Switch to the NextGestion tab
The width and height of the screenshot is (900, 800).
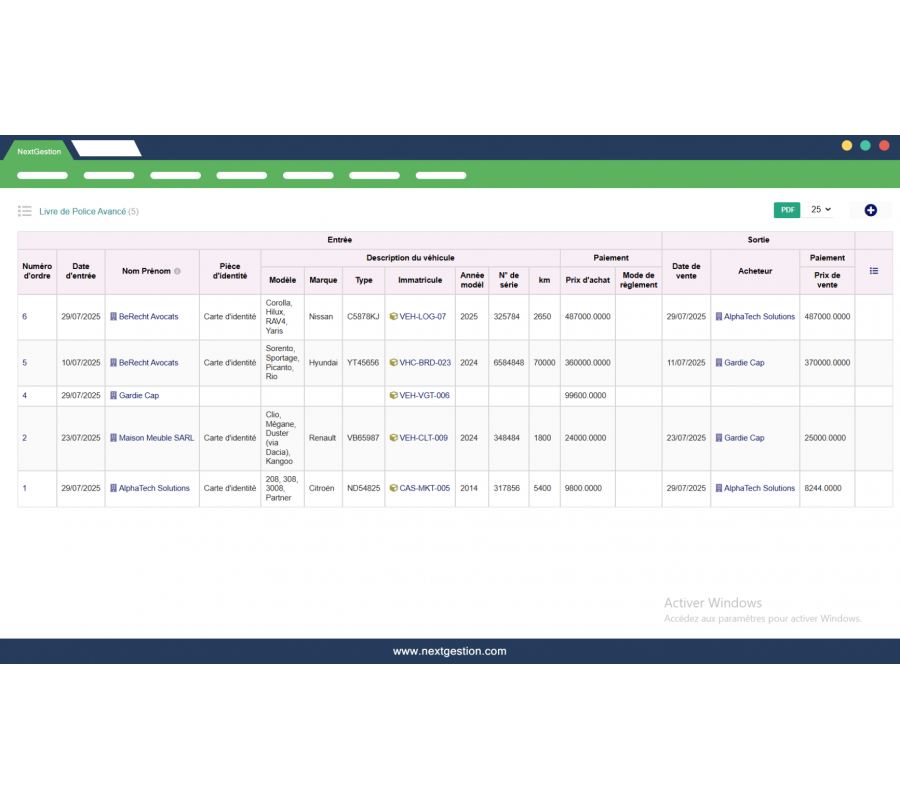(x=39, y=151)
